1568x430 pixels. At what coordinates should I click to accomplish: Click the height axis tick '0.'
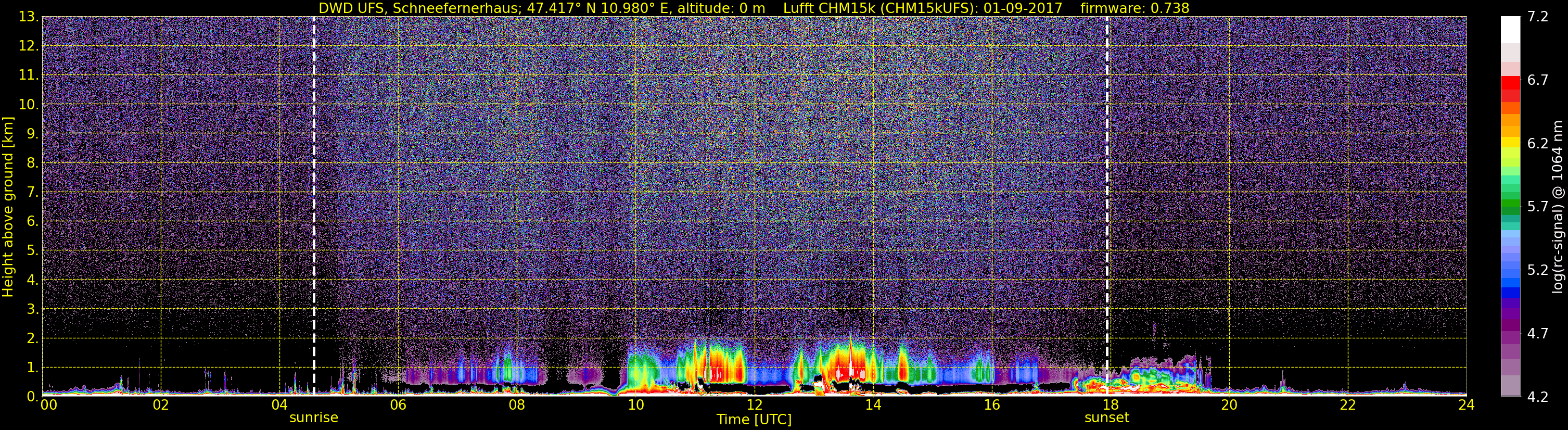point(32,397)
